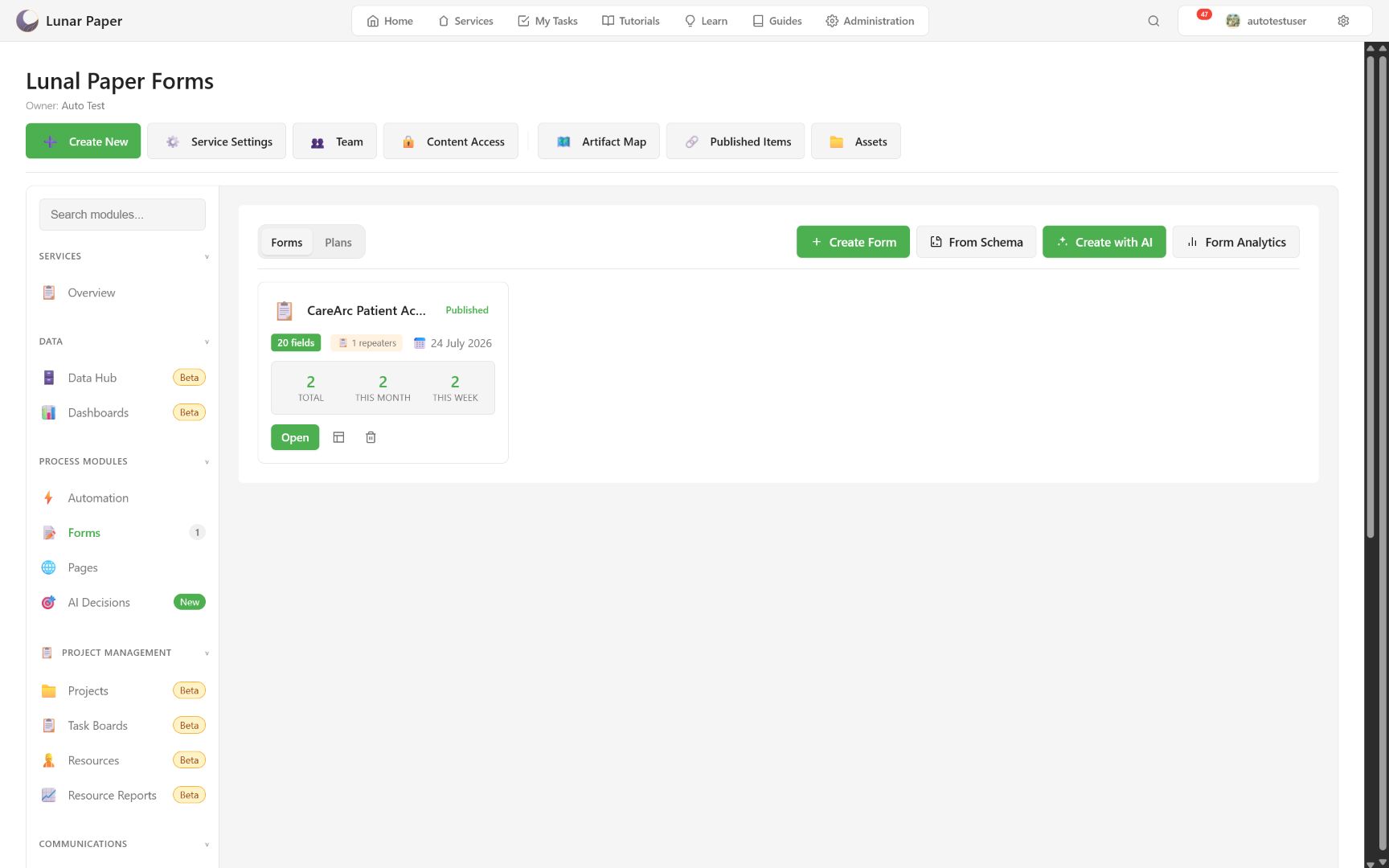Screen dimensions: 1389x868
Task: Open the CareArc Patient form
Action: click(x=295, y=437)
